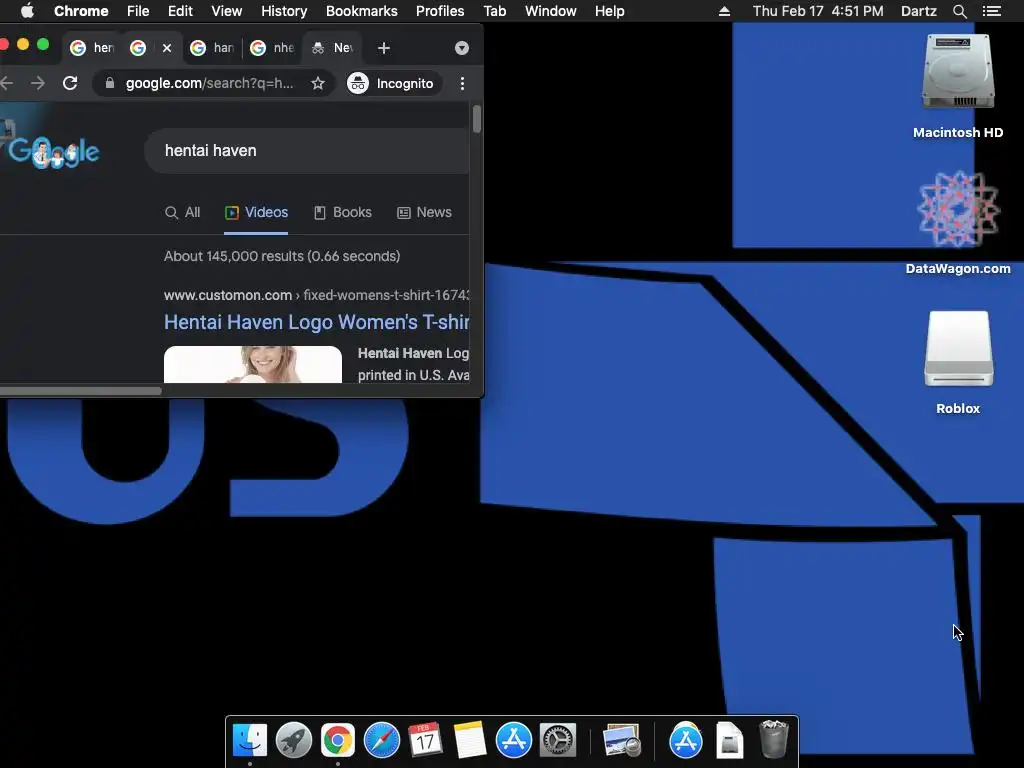The width and height of the screenshot is (1024, 768).
Task: Select the Videos search tab
Action: (x=256, y=212)
